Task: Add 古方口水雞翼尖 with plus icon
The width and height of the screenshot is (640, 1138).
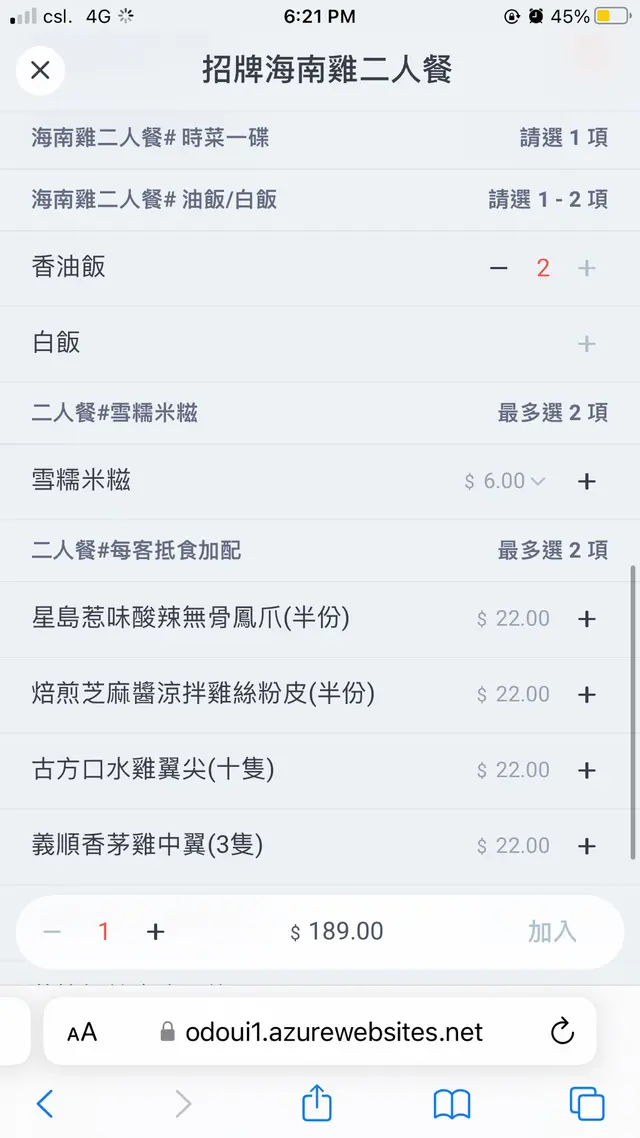Action: pos(587,771)
